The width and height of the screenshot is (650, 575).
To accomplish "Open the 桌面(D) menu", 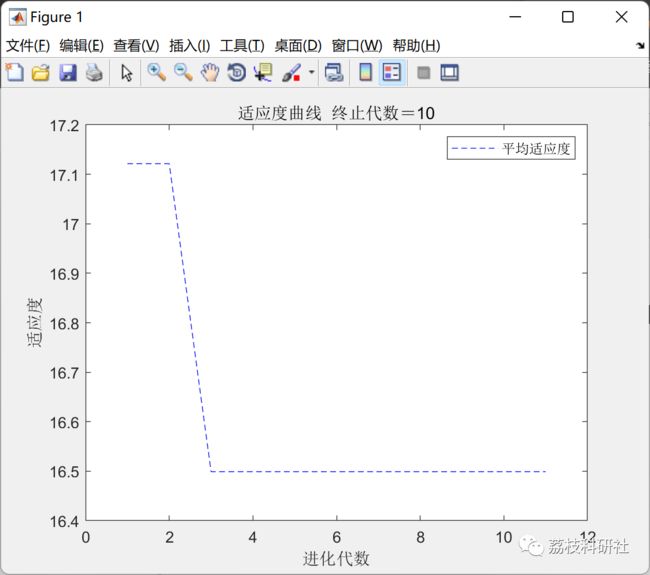I will [x=298, y=46].
